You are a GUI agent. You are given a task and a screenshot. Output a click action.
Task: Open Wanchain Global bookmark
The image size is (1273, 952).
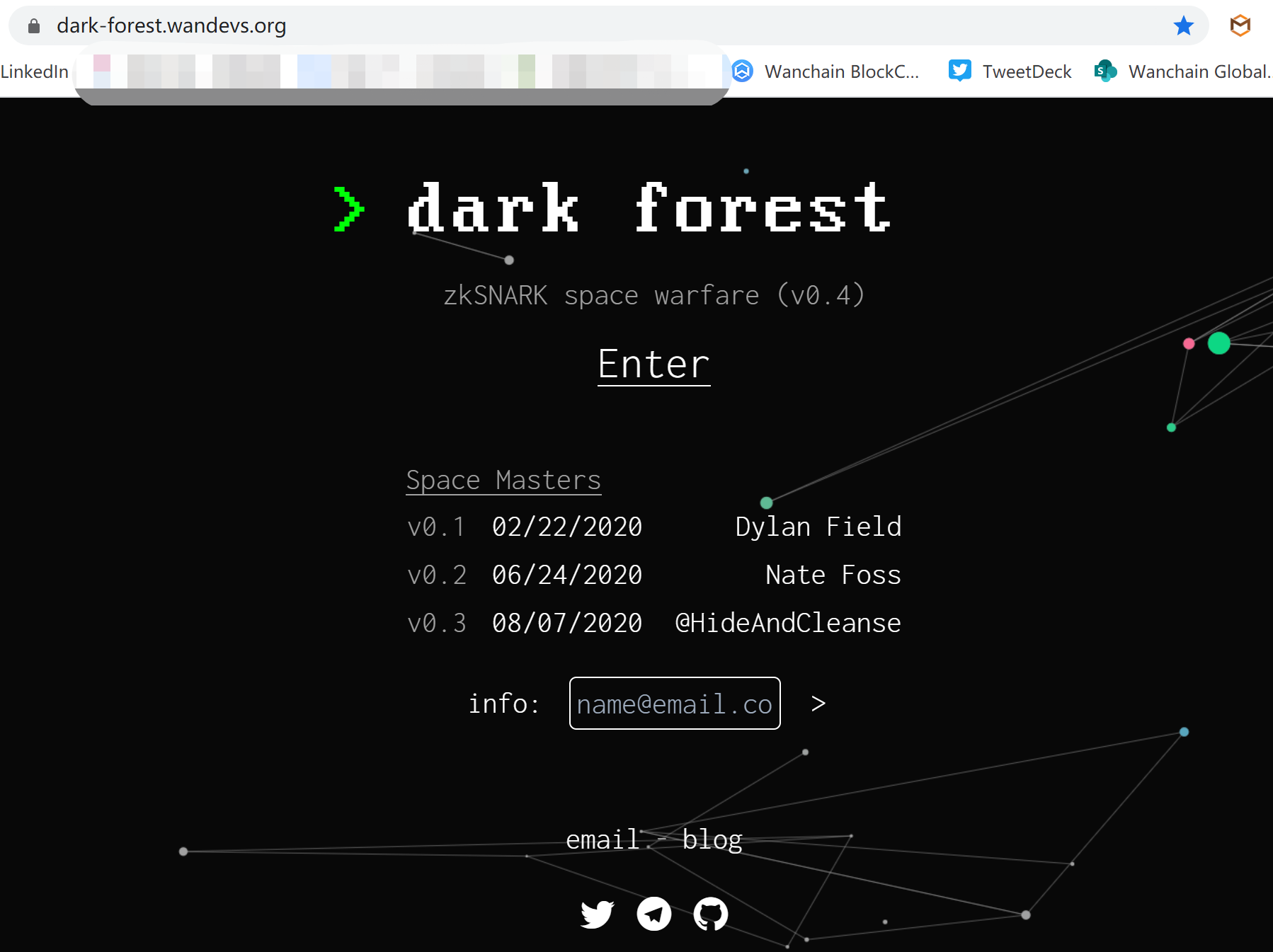click(x=1183, y=71)
